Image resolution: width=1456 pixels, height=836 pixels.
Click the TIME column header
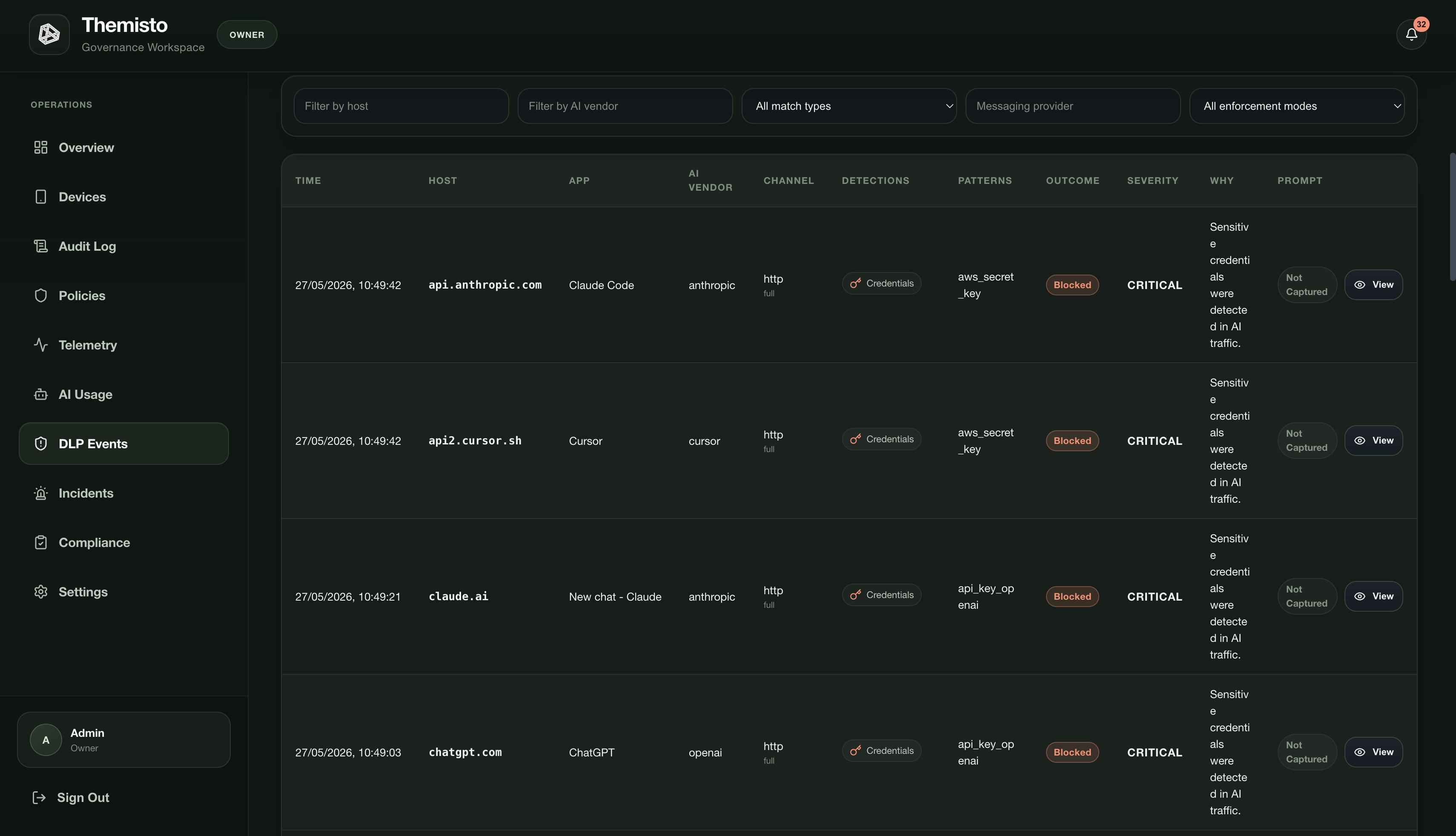(308, 180)
